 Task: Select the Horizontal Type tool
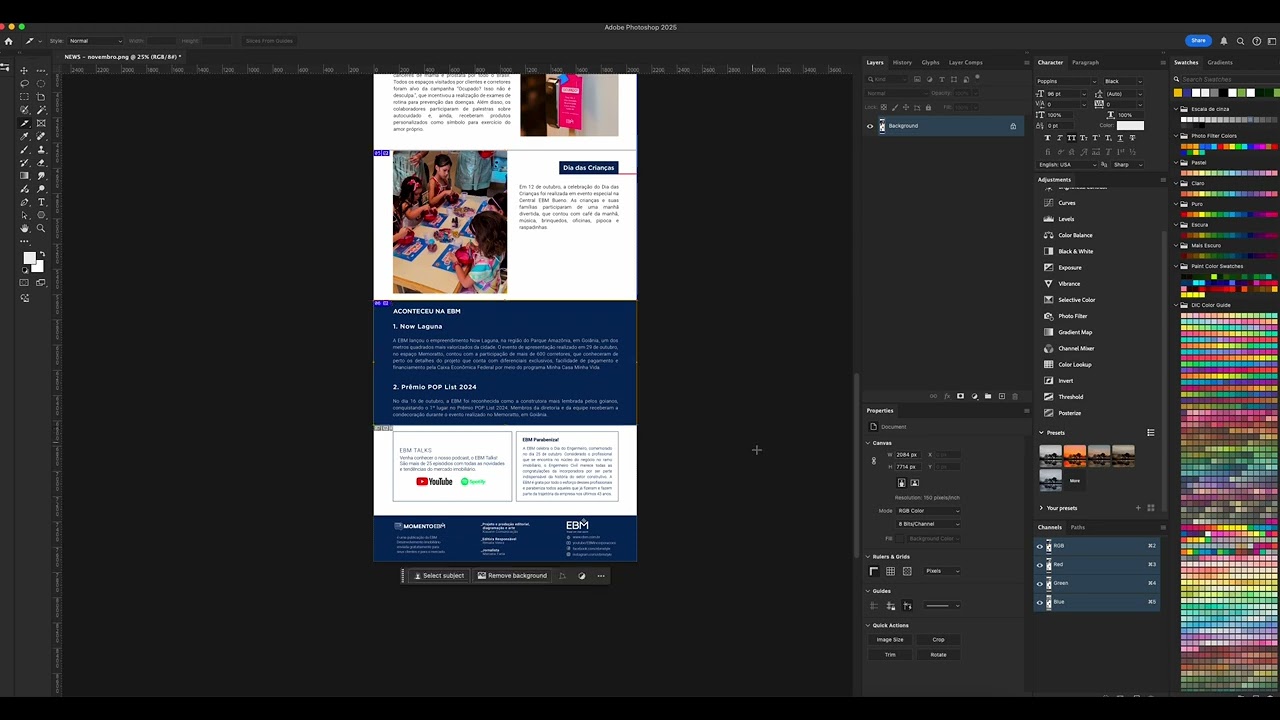click(41, 202)
